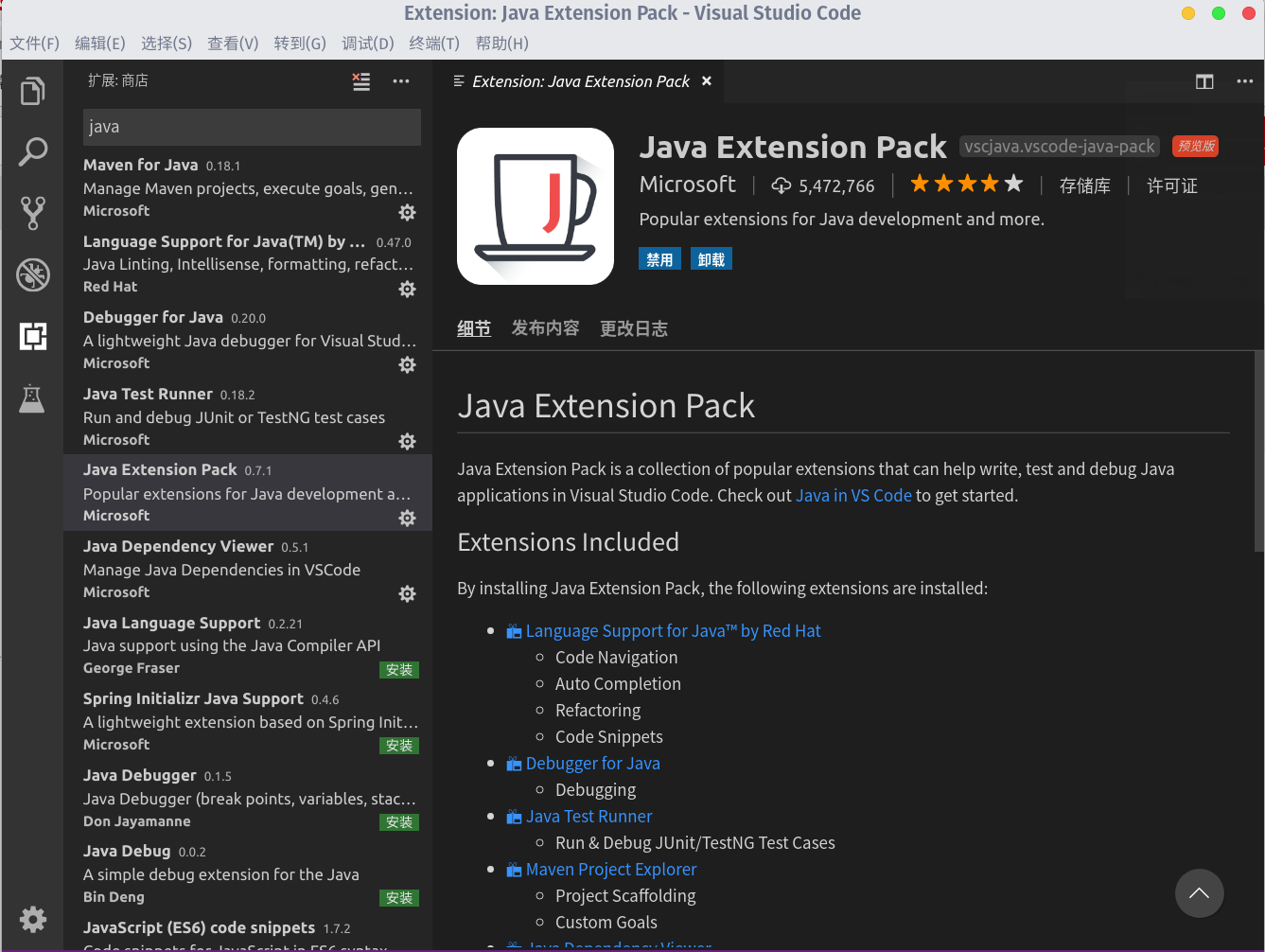Open the Debugger for Java link
The height and width of the screenshot is (952, 1265).
(592, 764)
